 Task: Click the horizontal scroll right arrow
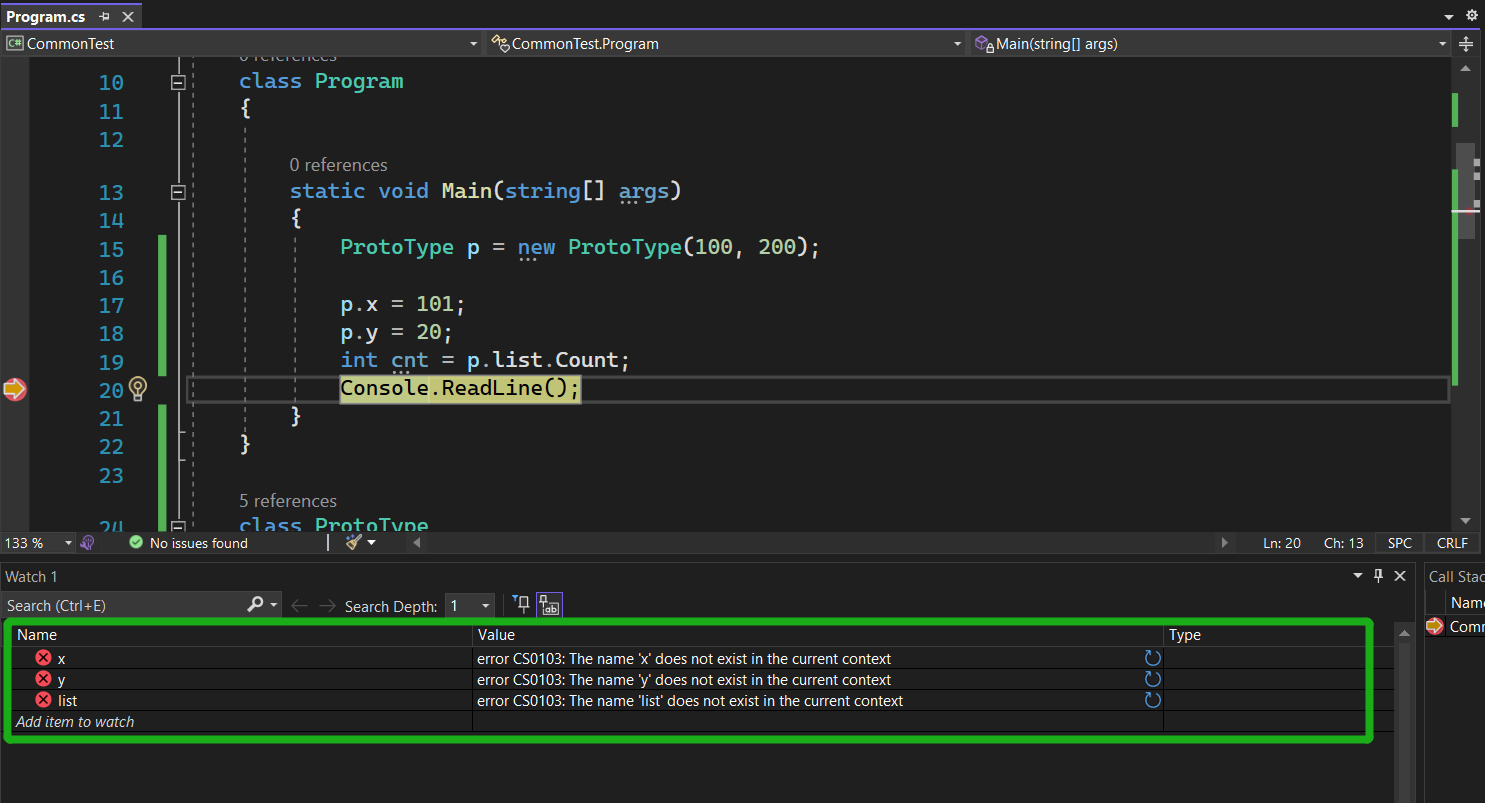point(1225,543)
